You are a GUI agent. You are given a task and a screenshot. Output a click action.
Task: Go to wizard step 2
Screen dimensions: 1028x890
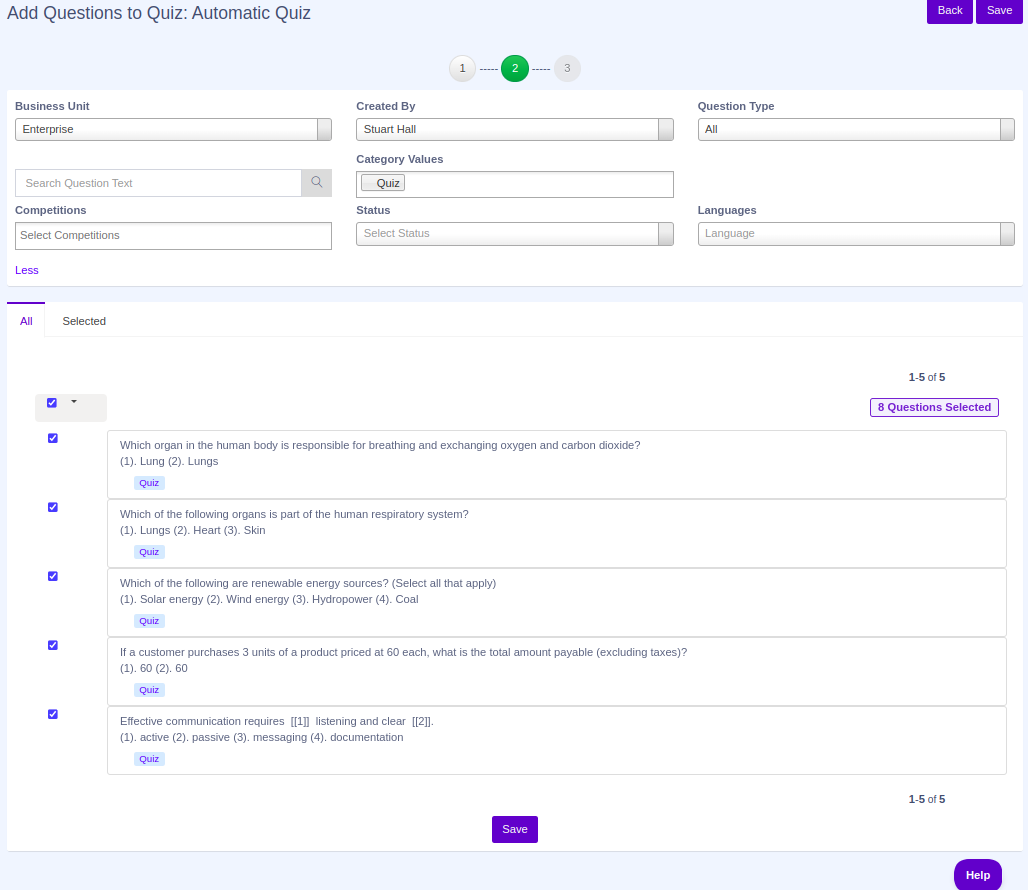[515, 68]
